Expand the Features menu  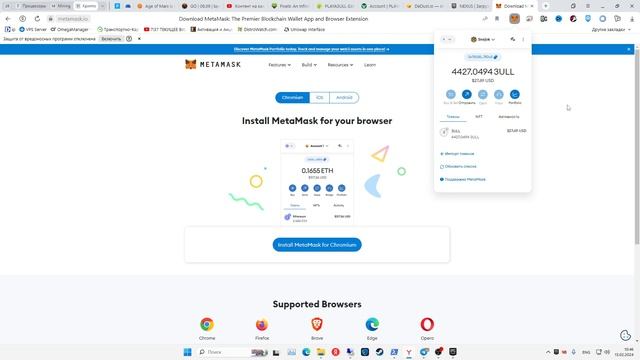tap(280, 65)
